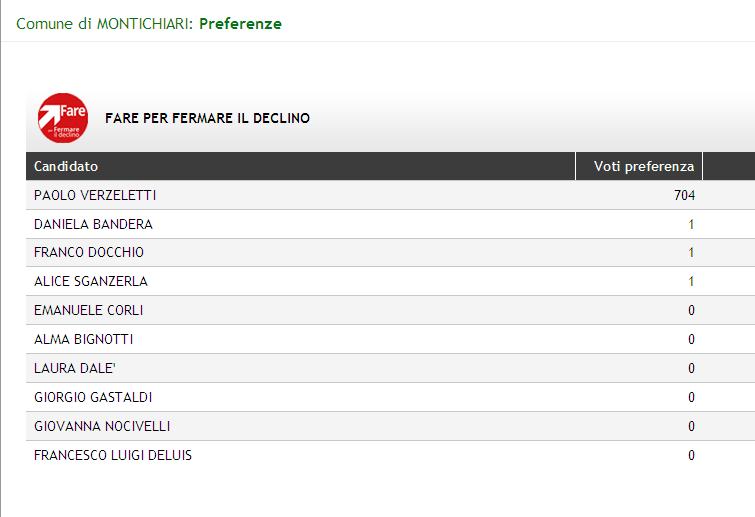This screenshot has height=517, width=755.
Task: Click on Alice Sganzerla's name
Action: click(90, 282)
